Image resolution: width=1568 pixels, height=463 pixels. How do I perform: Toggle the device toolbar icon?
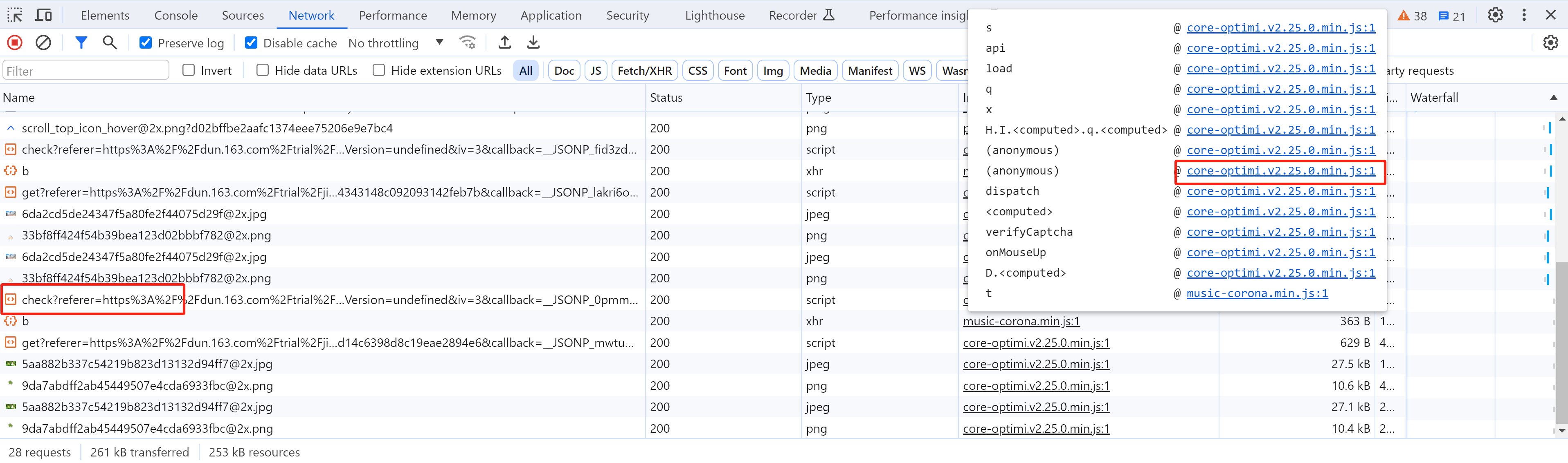tap(43, 15)
